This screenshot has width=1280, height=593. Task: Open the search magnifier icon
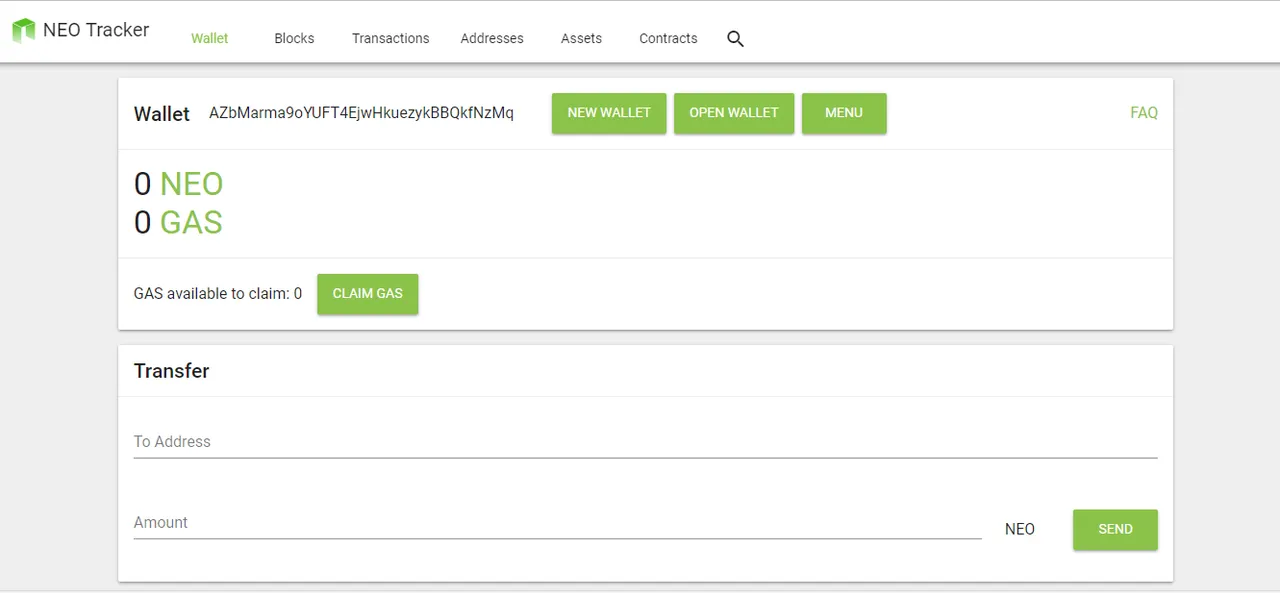[x=735, y=39]
